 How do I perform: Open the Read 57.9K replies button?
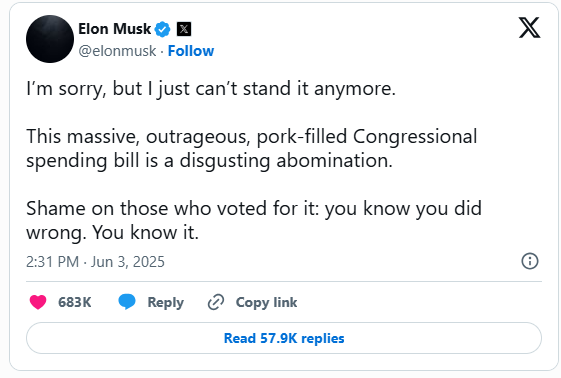click(284, 338)
